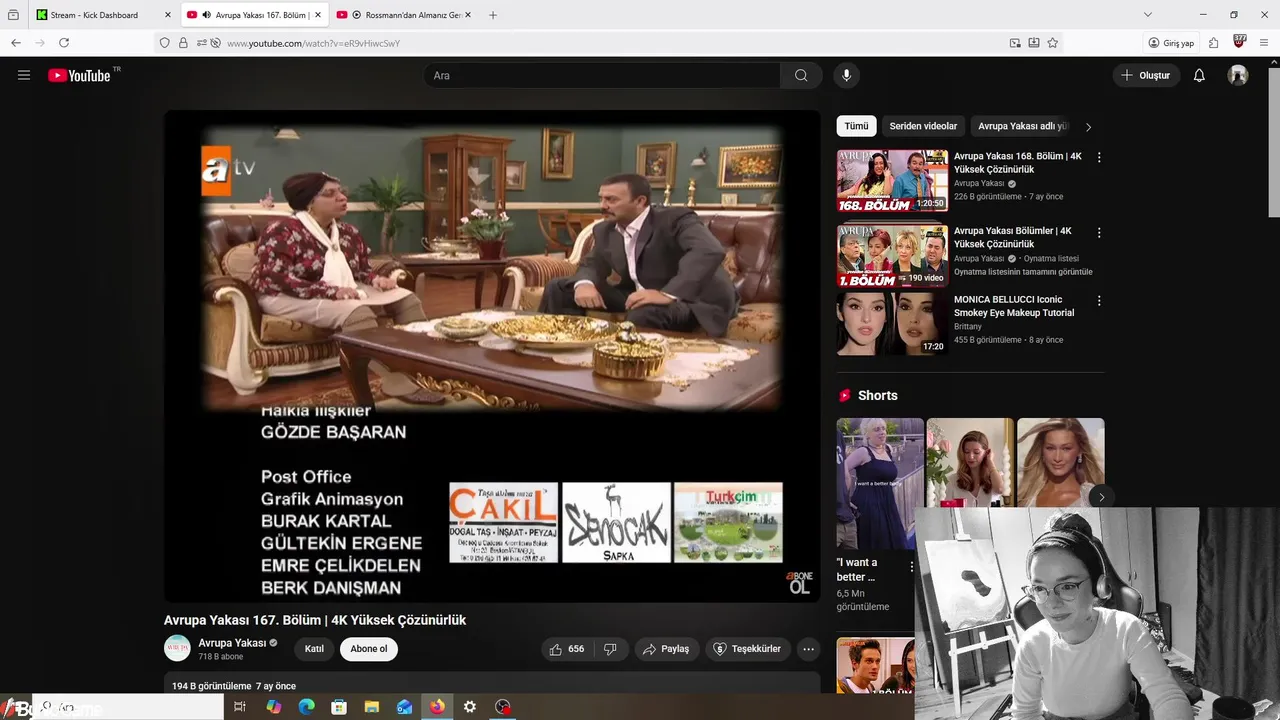The image size is (1280, 720).
Task: Click ABONE OL watermark in the player
Action: pyautogui.click(x=798, y=582)
